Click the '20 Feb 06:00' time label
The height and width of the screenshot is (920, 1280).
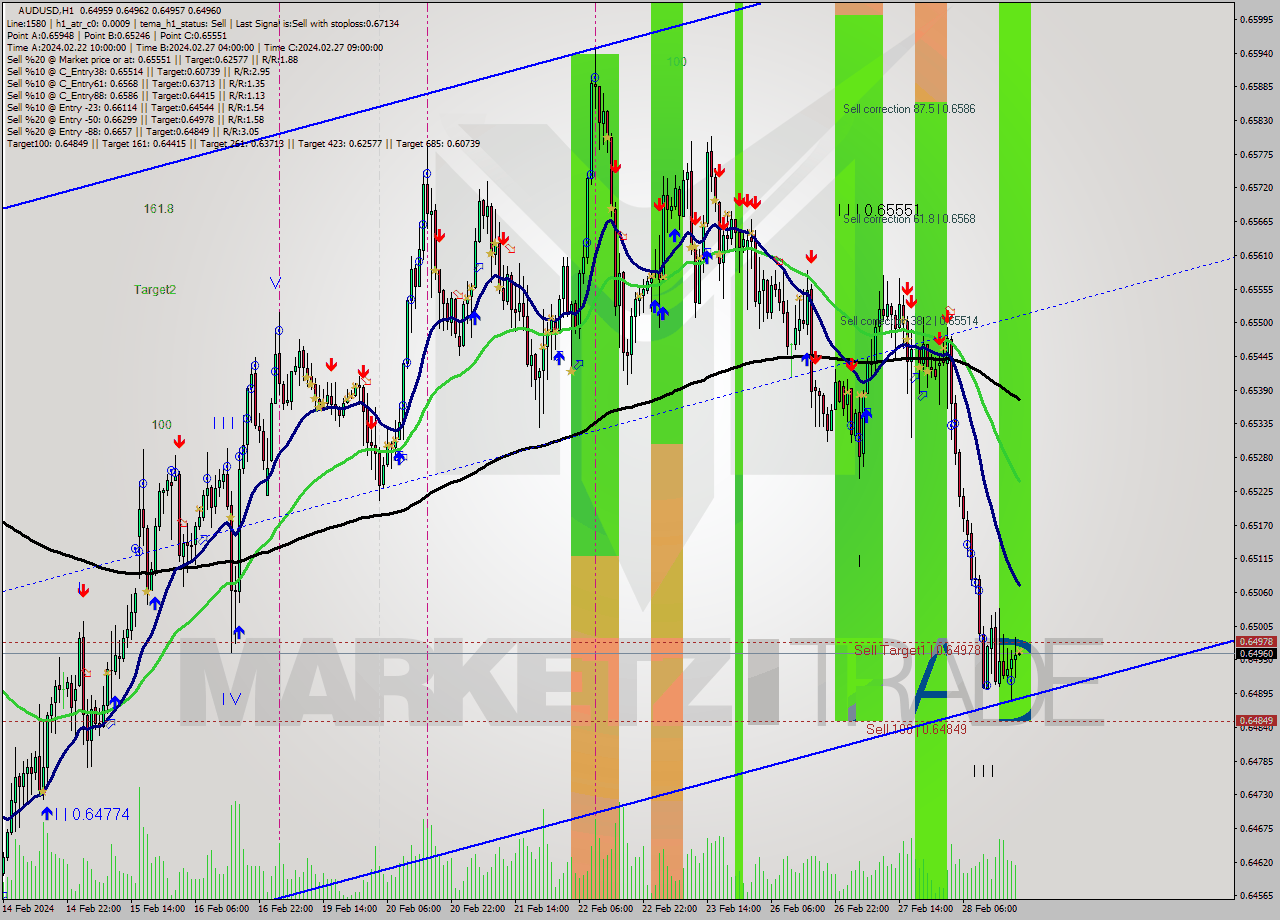[414, 910]
